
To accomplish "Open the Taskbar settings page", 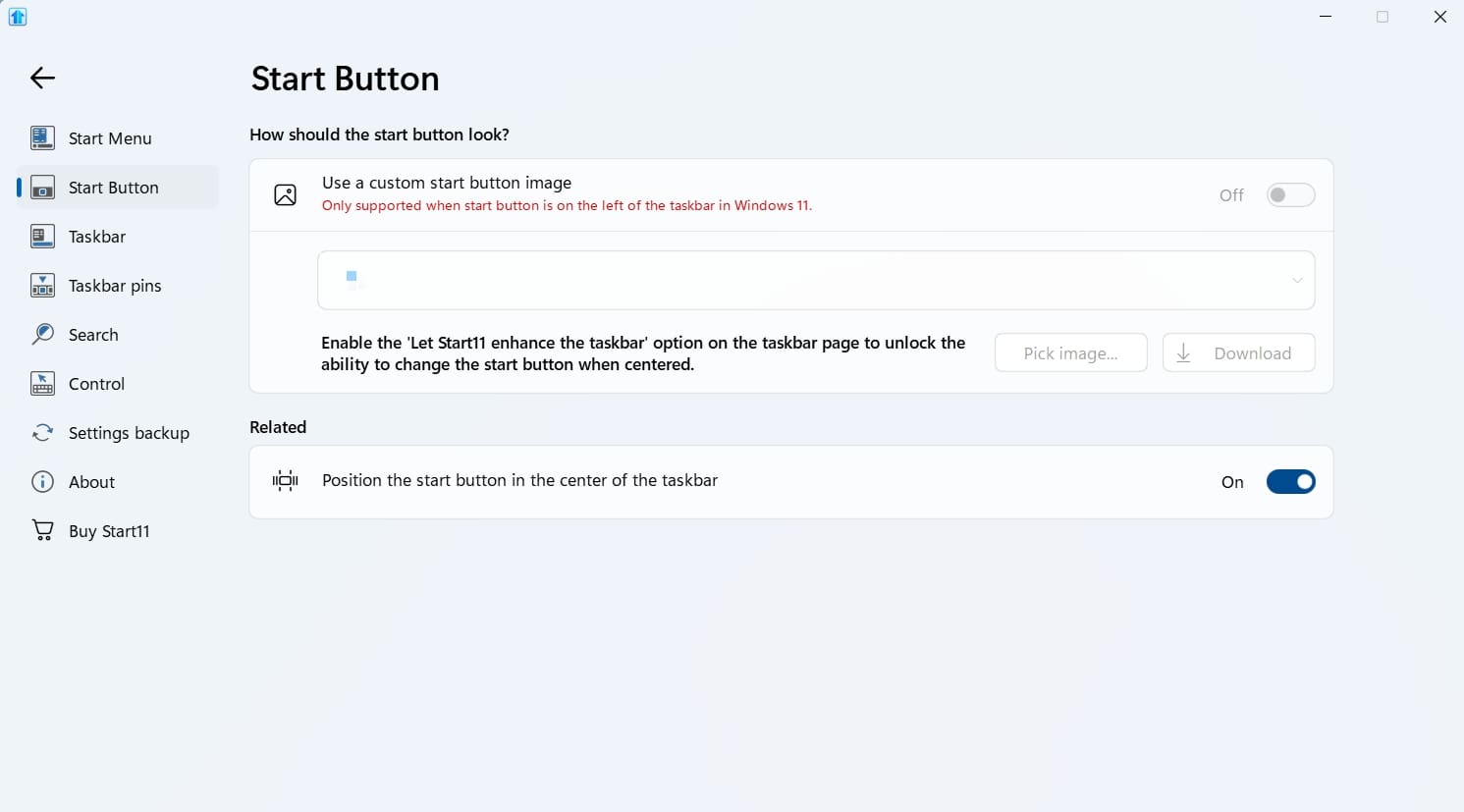I will click(x=97, y=237).
